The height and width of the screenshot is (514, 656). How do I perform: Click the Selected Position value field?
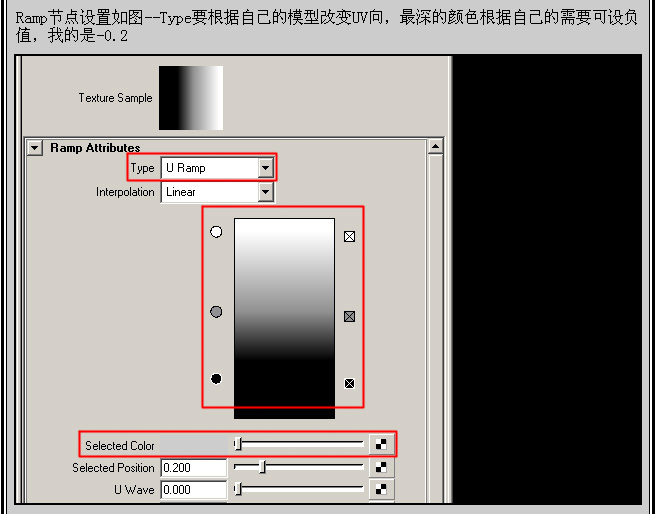[194, 468]
